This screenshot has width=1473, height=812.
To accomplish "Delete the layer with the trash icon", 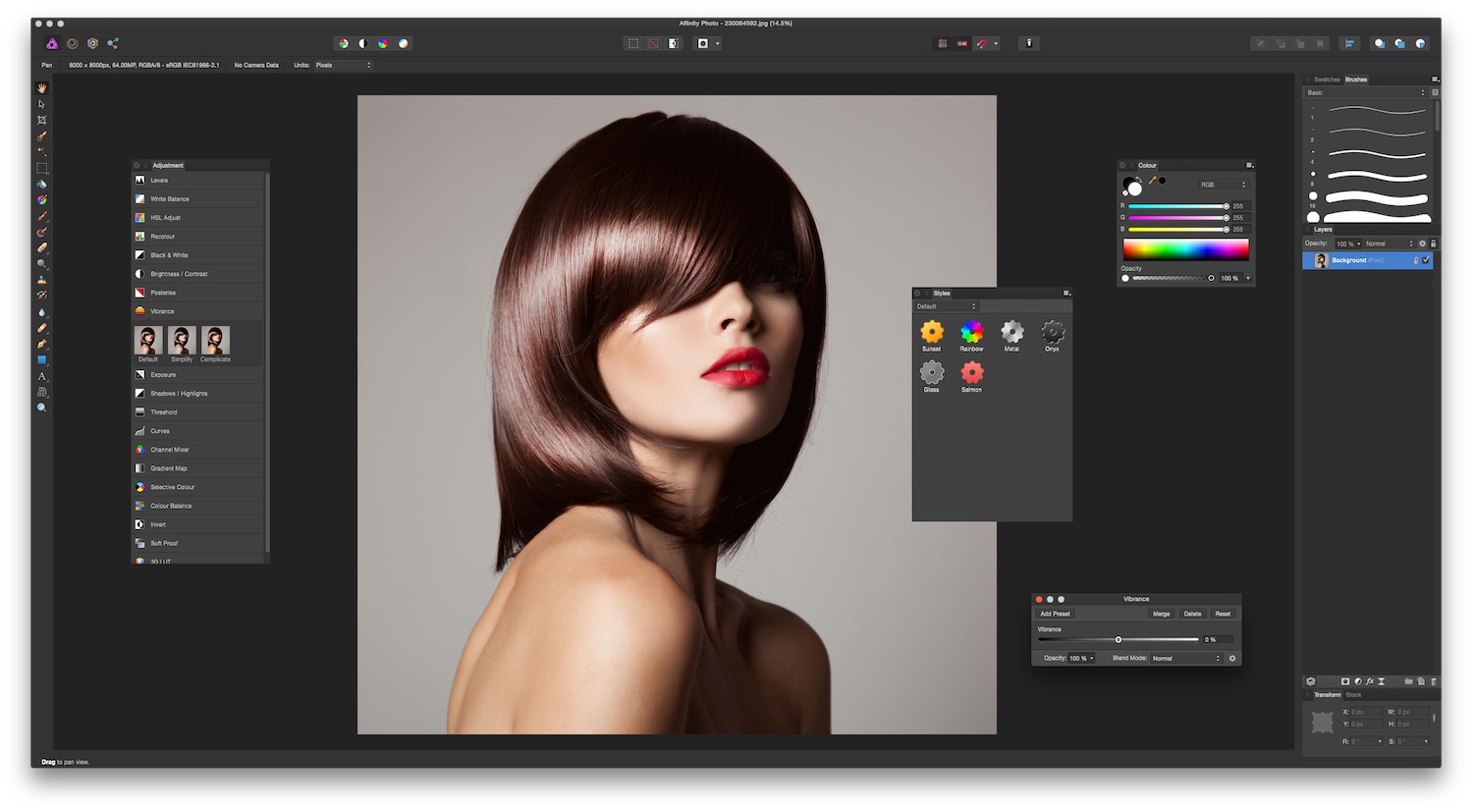I will pos(1434,681).
